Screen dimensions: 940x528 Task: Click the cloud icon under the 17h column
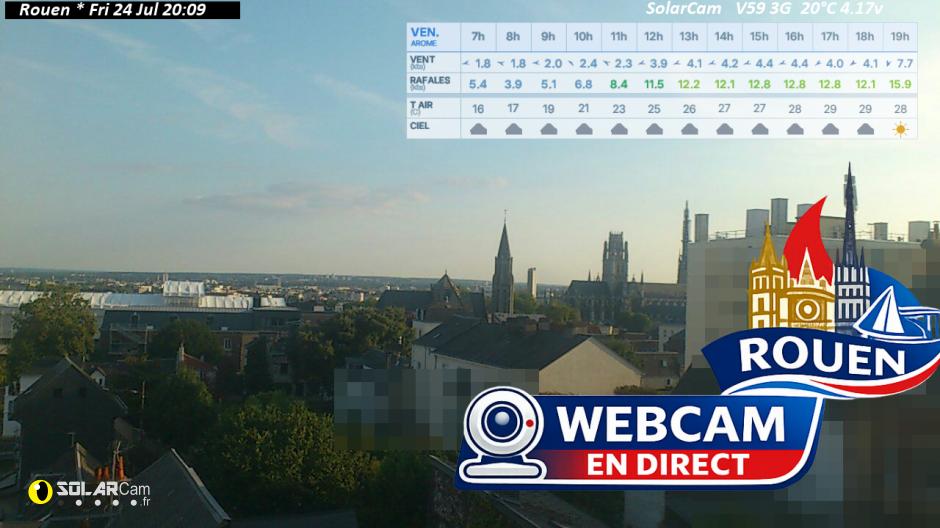coord(830,129)
